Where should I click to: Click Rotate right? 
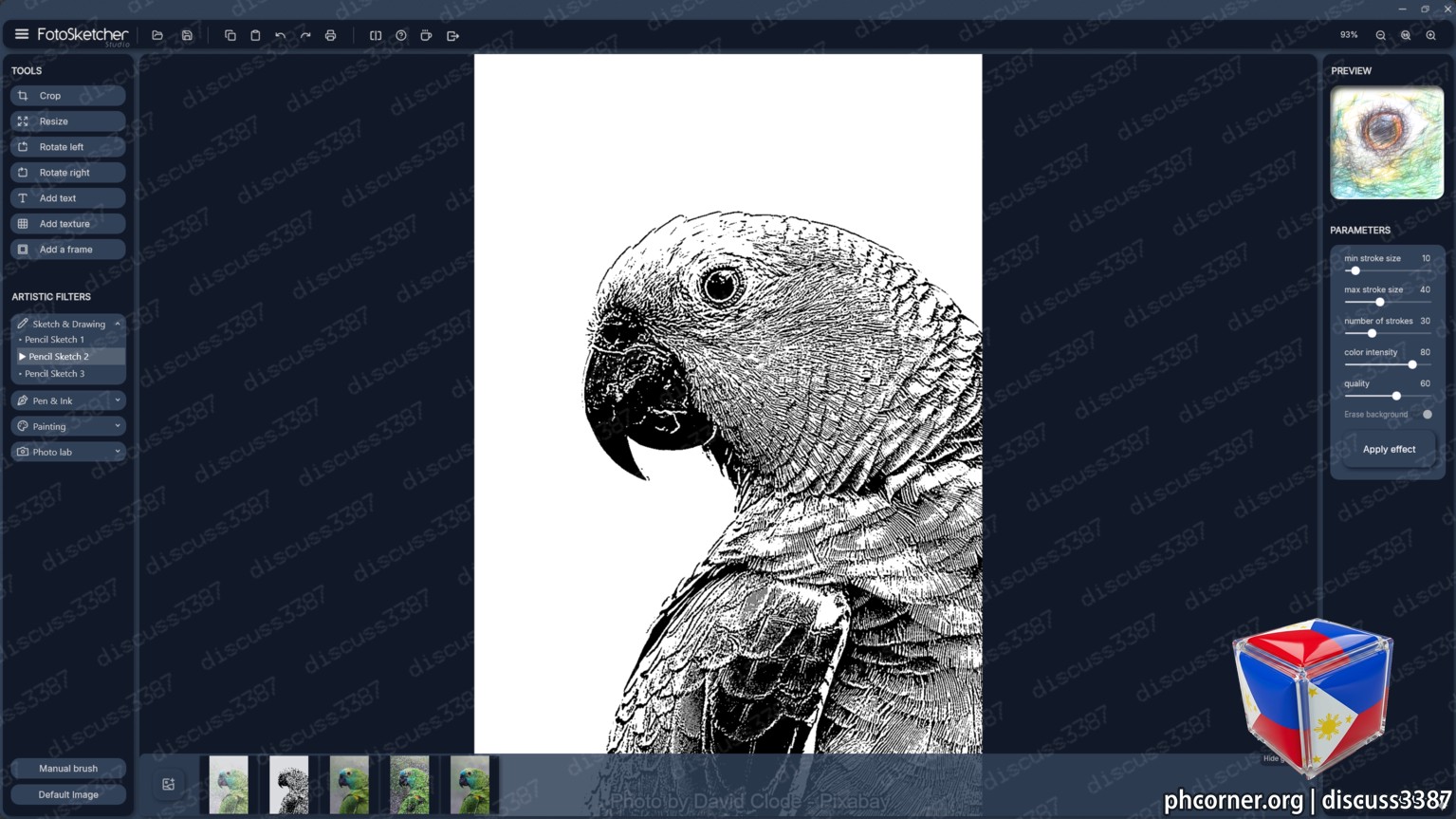68,173
